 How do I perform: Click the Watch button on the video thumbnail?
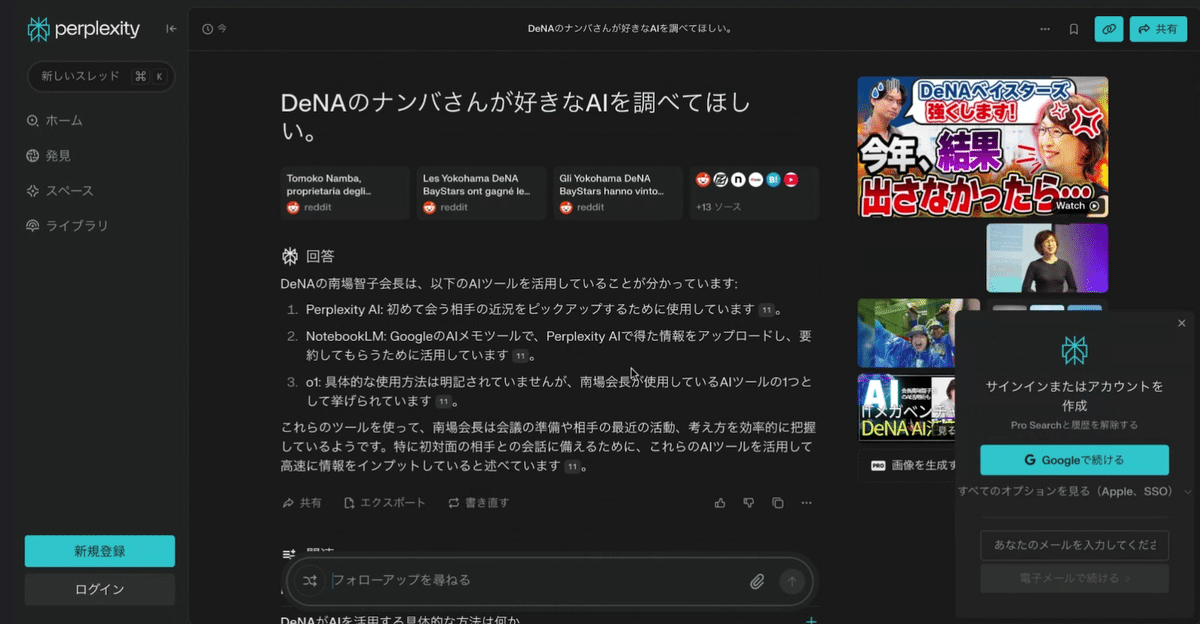pyautogui.click(x=1078, y=206)
